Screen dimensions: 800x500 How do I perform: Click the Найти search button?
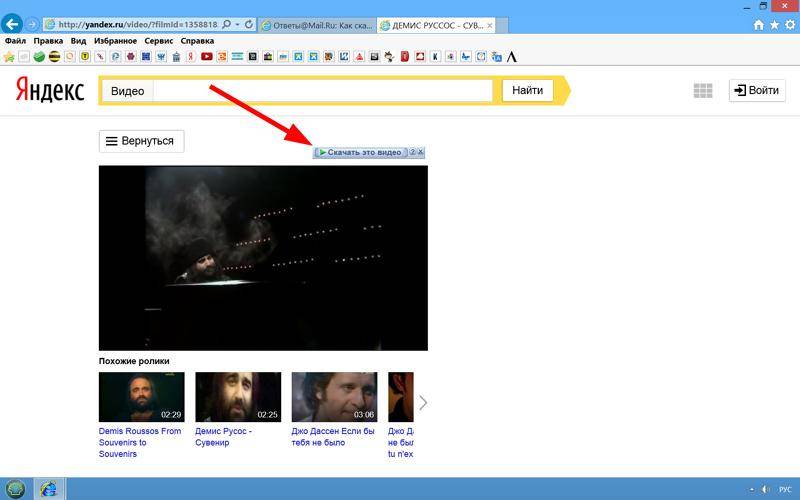(528, 90)
